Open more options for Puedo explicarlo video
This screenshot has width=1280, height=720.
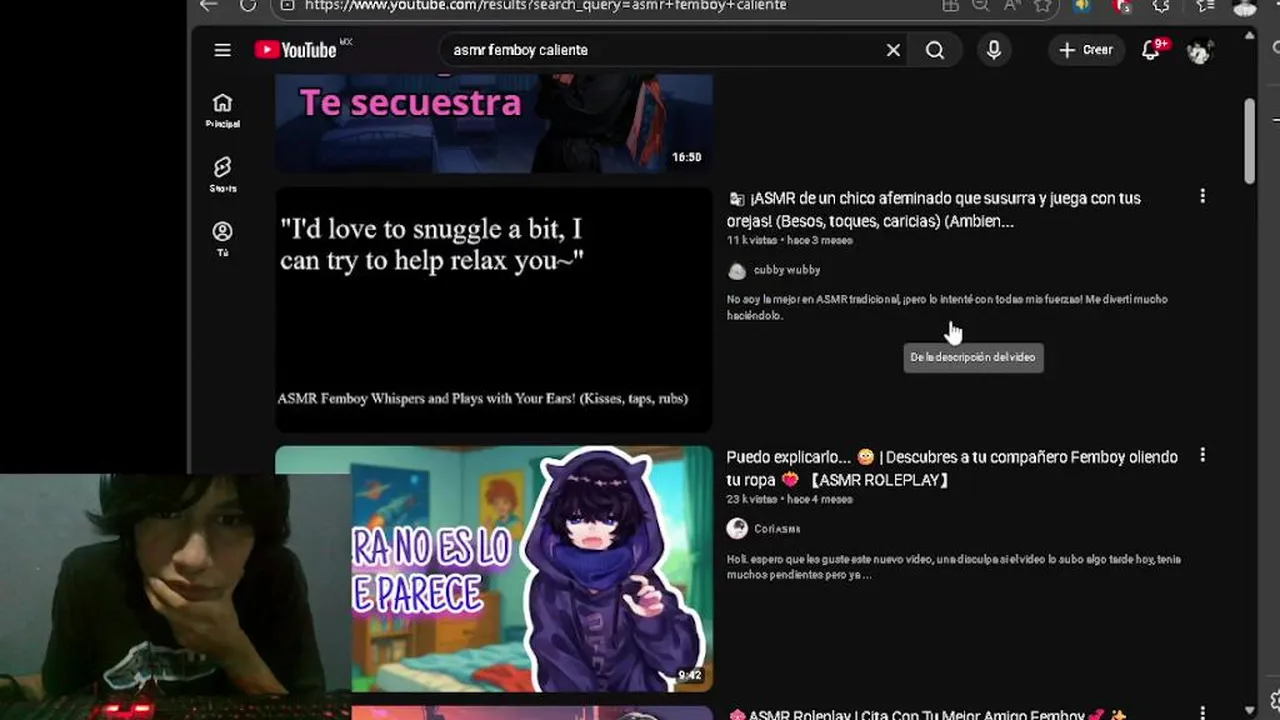tap(1202, 456)
